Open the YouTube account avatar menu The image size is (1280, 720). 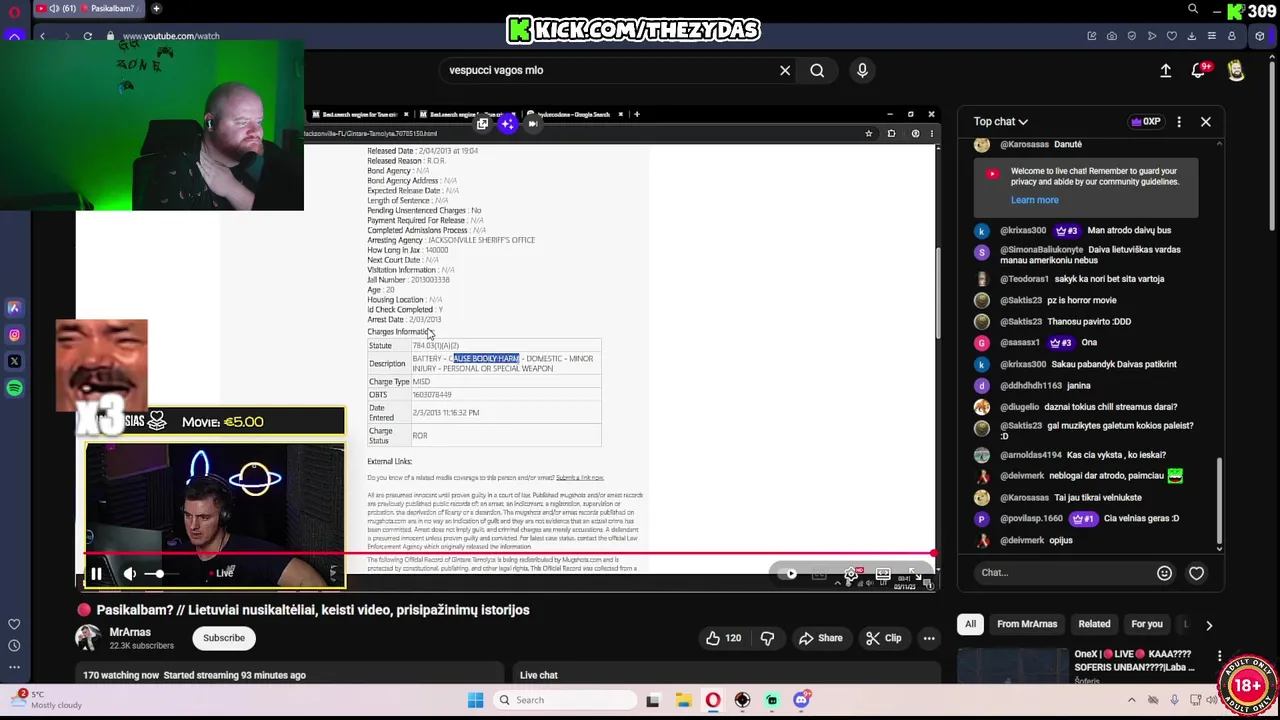coord(1236,70)
